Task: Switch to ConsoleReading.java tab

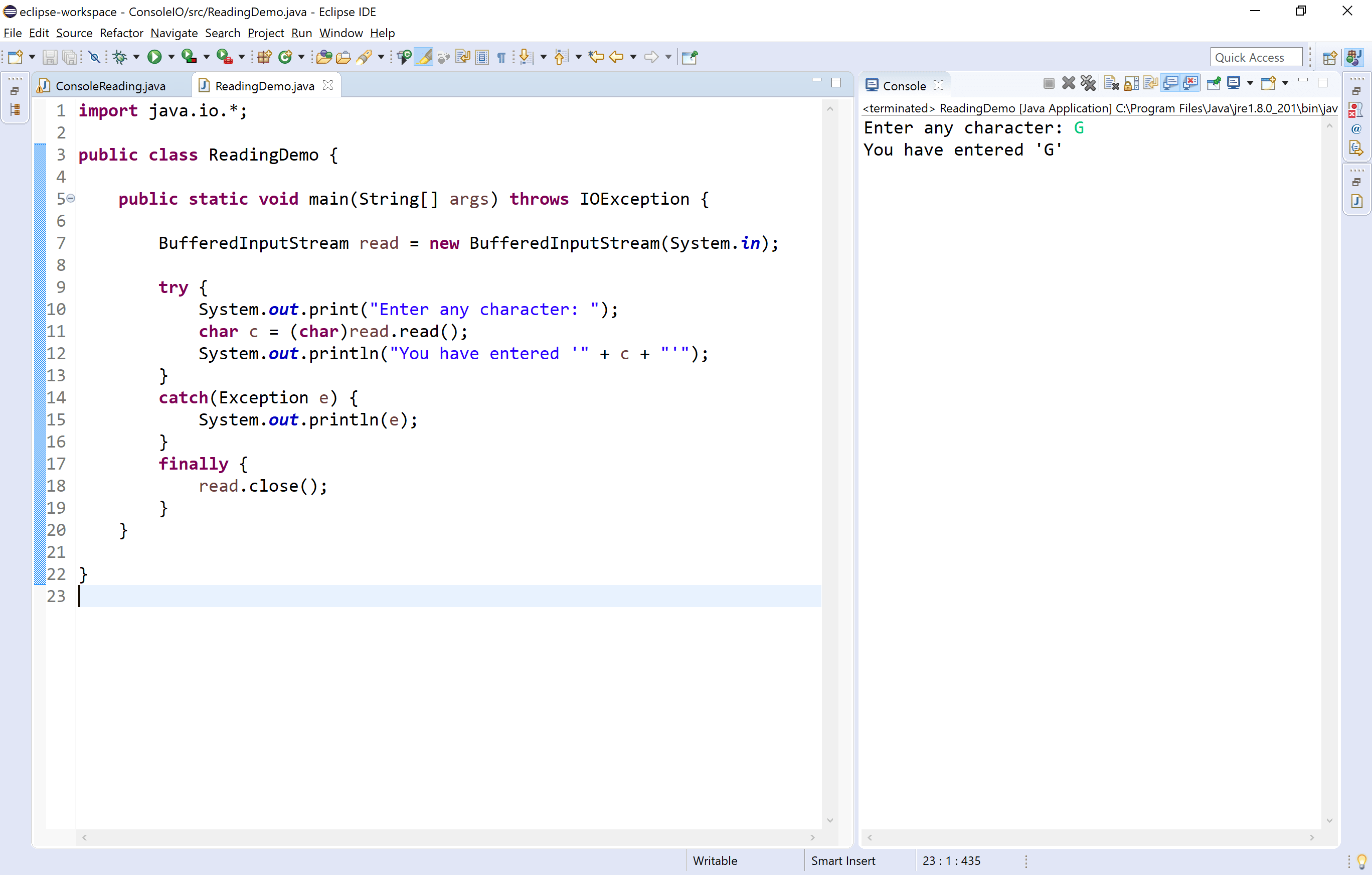Action: click(110, 85)
